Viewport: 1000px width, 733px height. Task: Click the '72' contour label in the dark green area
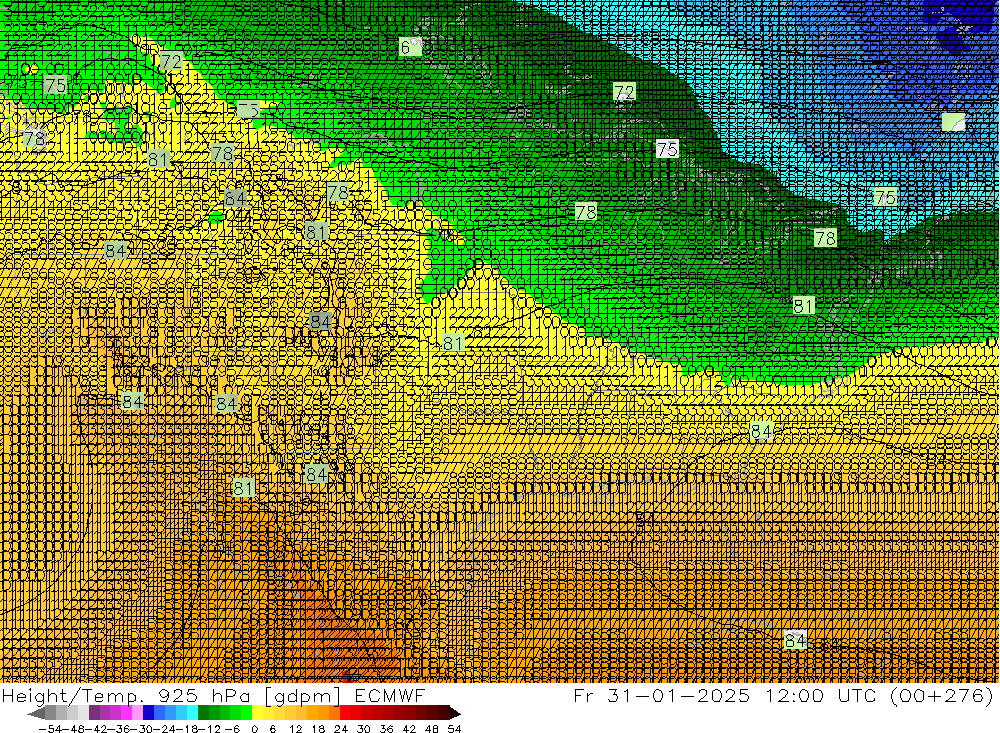click(624, 92)
